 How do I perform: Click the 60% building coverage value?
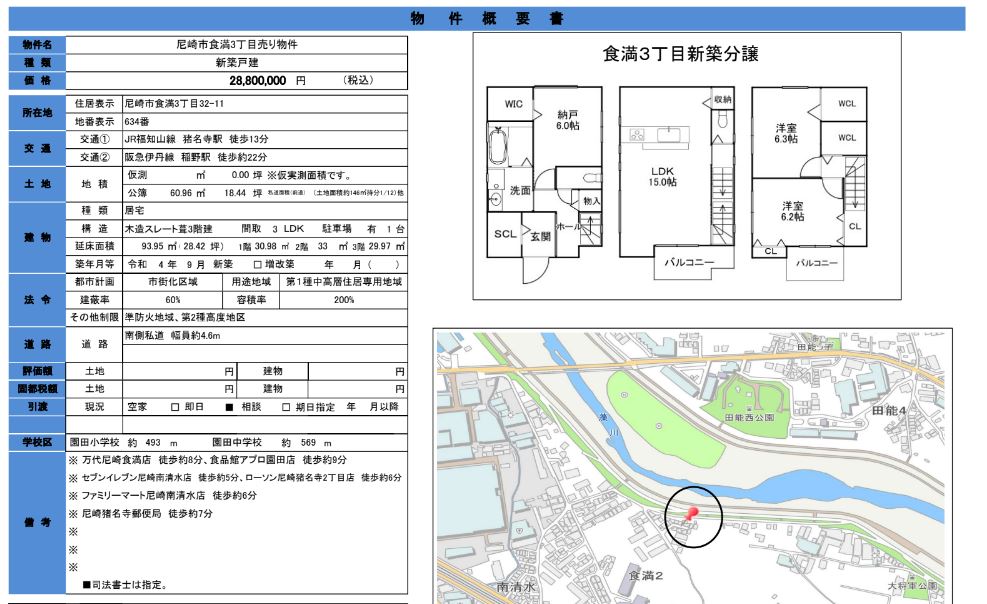point(172,300)
